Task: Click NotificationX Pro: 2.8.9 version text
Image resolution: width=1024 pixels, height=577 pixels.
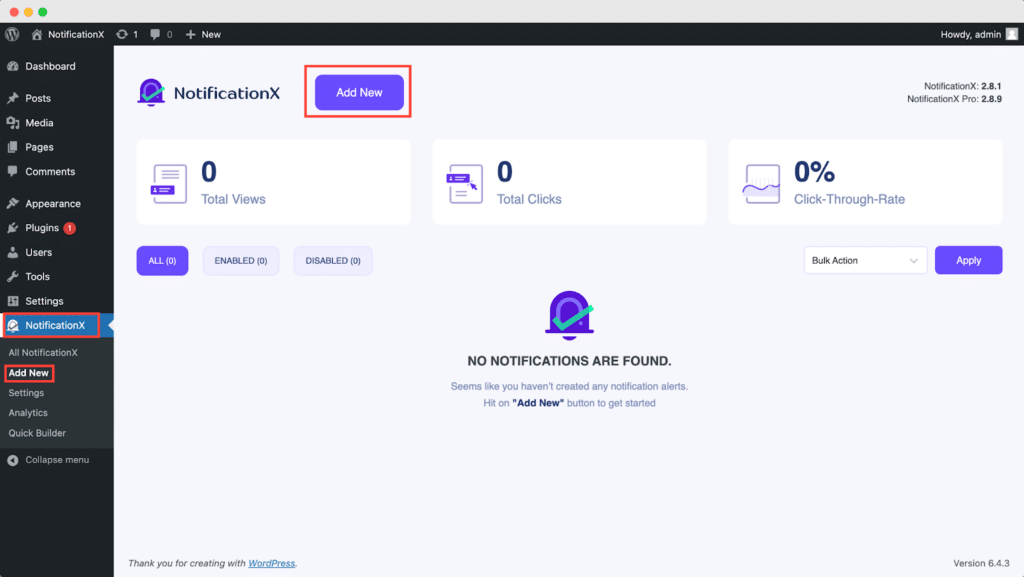Action: [x=954, y=99]
